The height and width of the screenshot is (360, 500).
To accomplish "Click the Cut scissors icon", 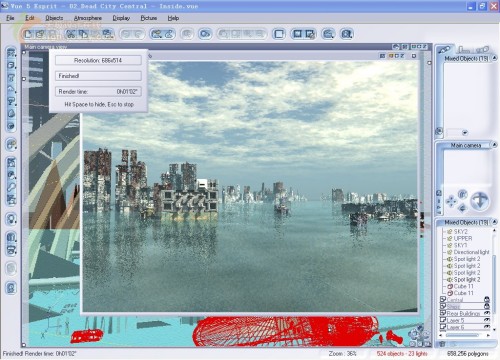I will [x=70, y=34].
